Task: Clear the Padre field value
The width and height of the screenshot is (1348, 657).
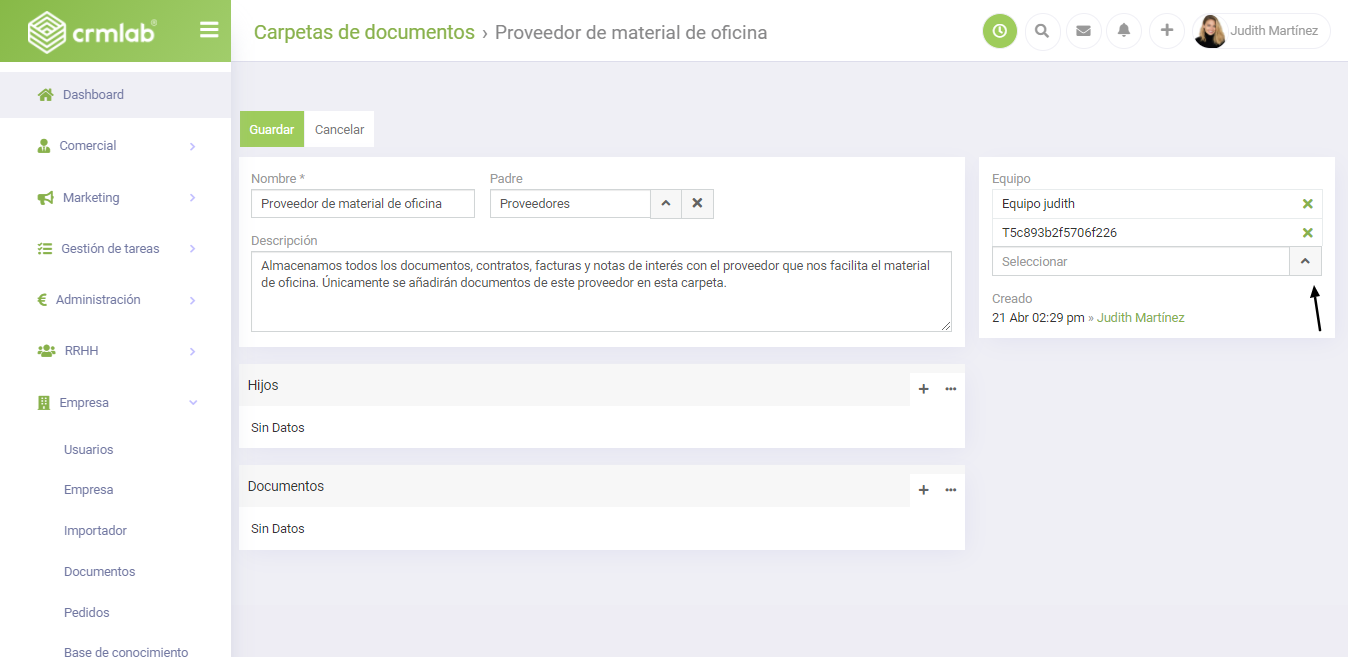Action: pyautogui.click(x=697, y=204)
